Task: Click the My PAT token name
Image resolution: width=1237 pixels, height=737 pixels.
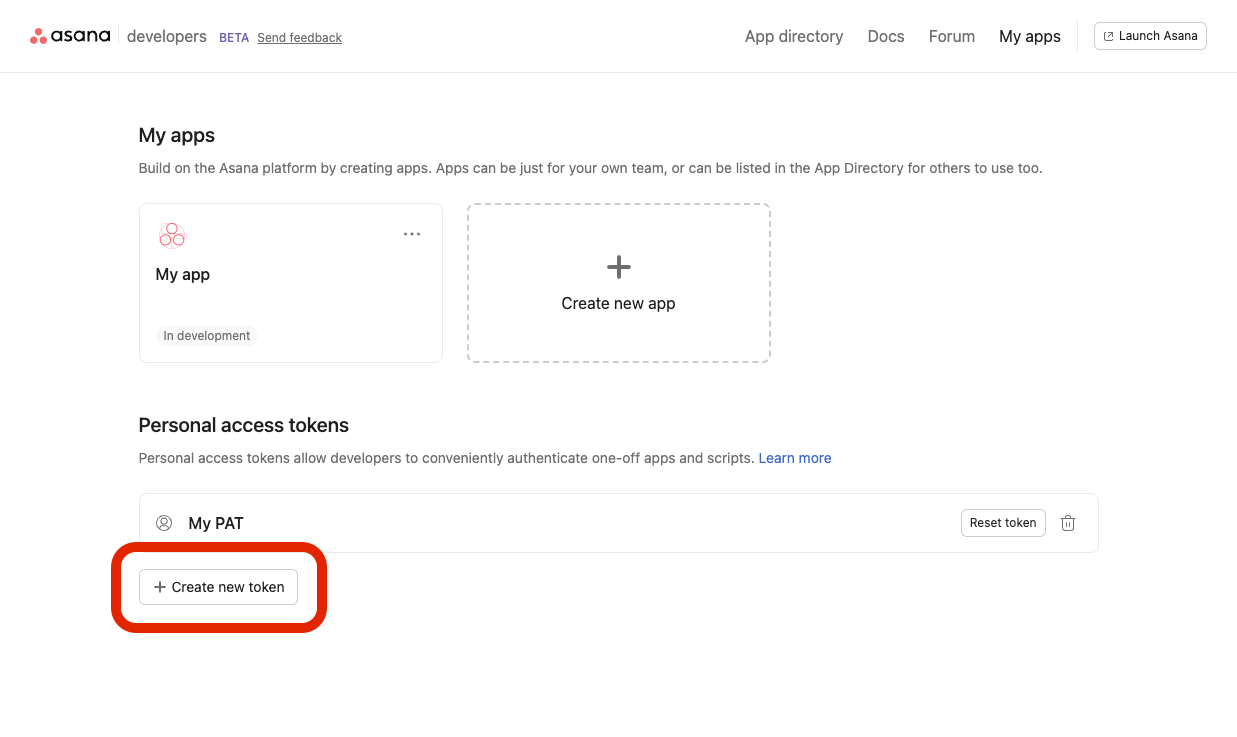Action: pyautogui.click(x=216, y=523)
